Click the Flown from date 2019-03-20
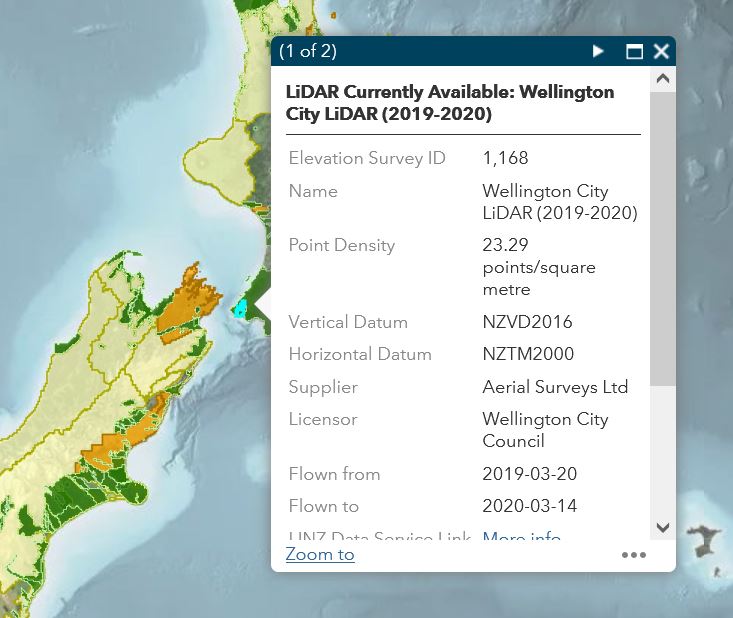The width and height of the screenshot is (733, 618). pyautogui.click(x=529, y=474)
